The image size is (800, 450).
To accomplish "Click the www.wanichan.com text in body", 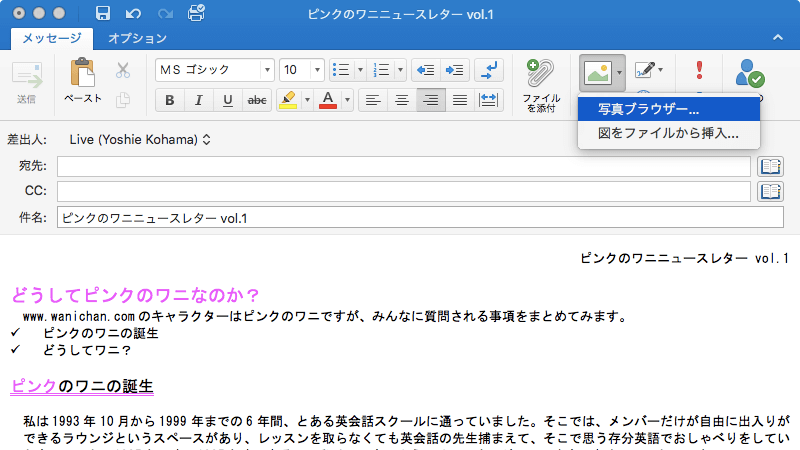I will (x=79, y=316).
